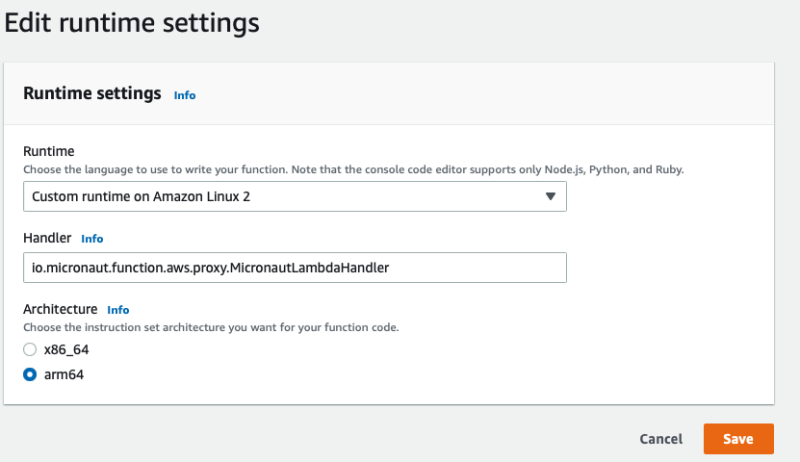Select the Edit runtime settings page title

(x=132, y=23)
